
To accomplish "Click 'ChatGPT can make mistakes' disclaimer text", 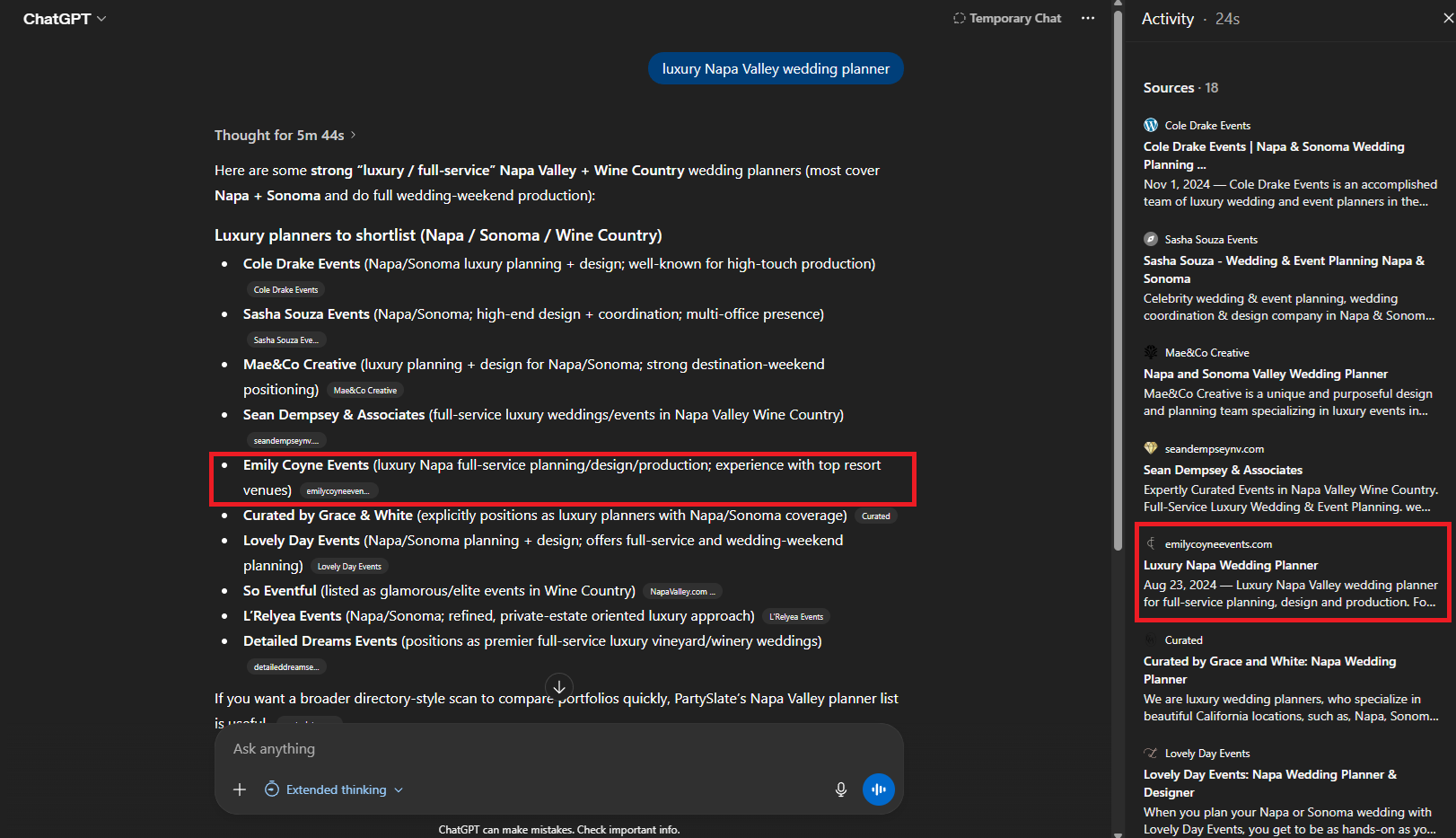I will coord(559,830).
